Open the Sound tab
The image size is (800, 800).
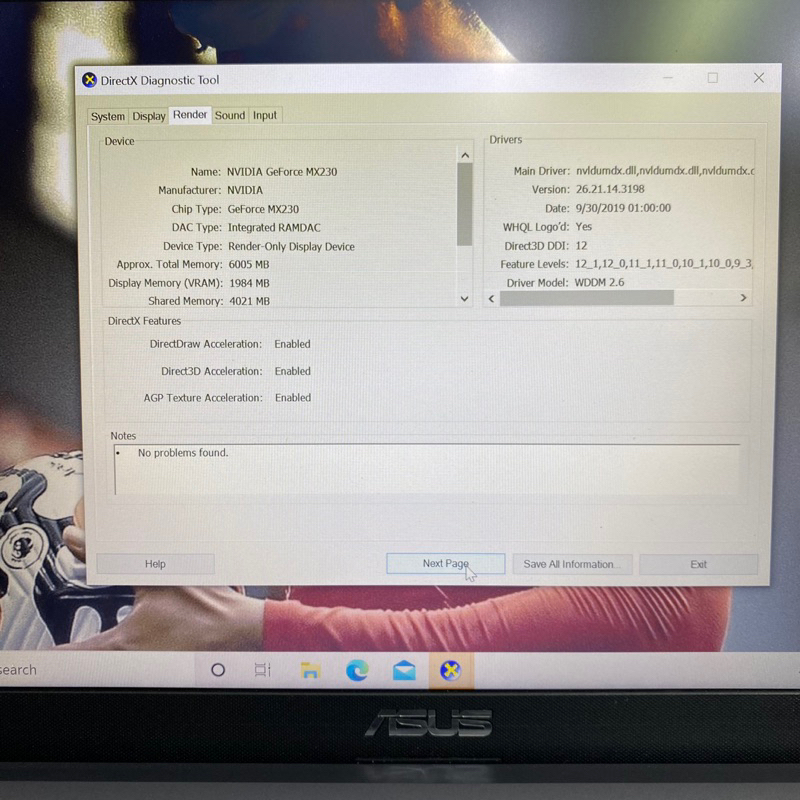point(230,115)
